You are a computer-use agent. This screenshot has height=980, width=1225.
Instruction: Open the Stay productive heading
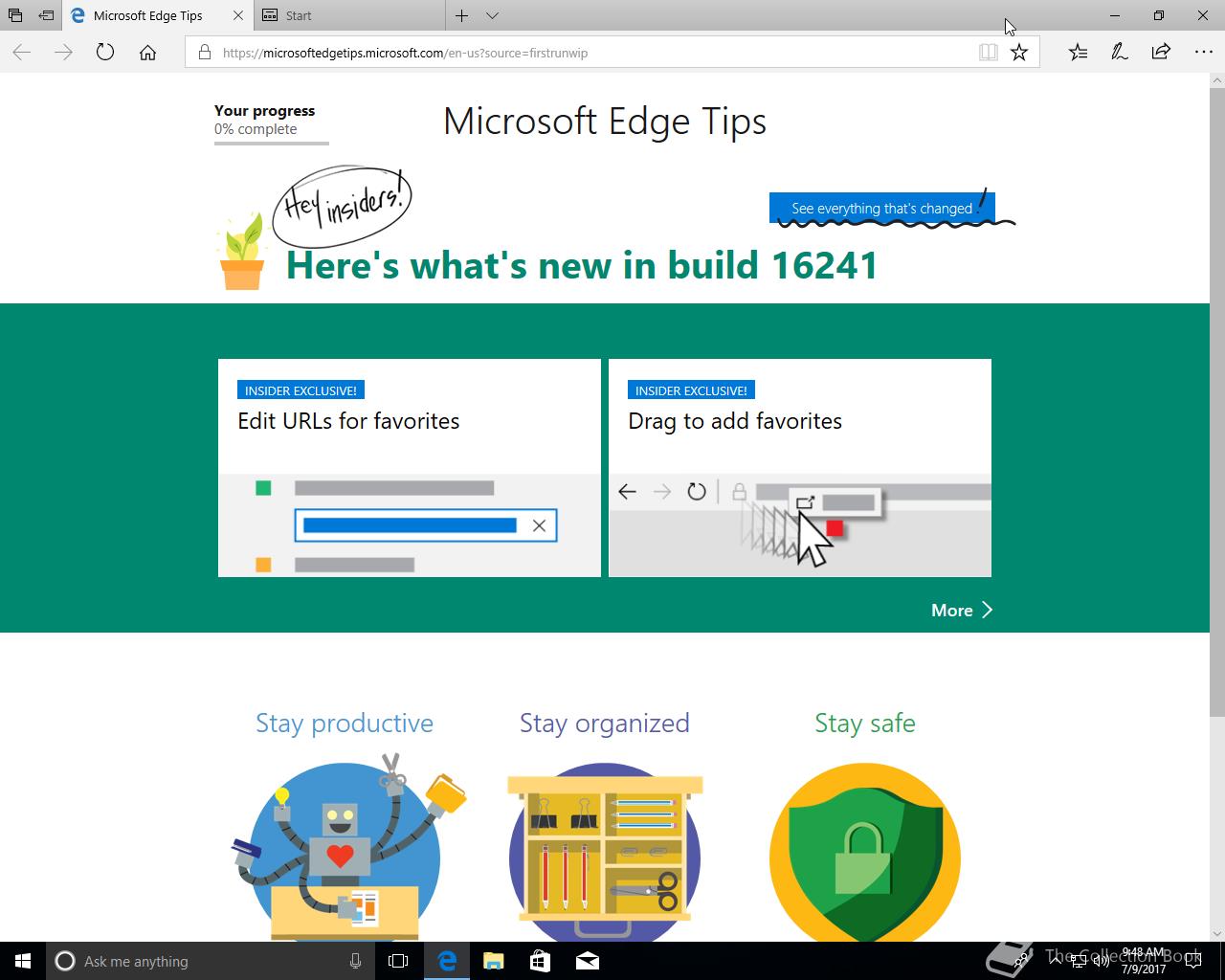click(x=345, y=723)
